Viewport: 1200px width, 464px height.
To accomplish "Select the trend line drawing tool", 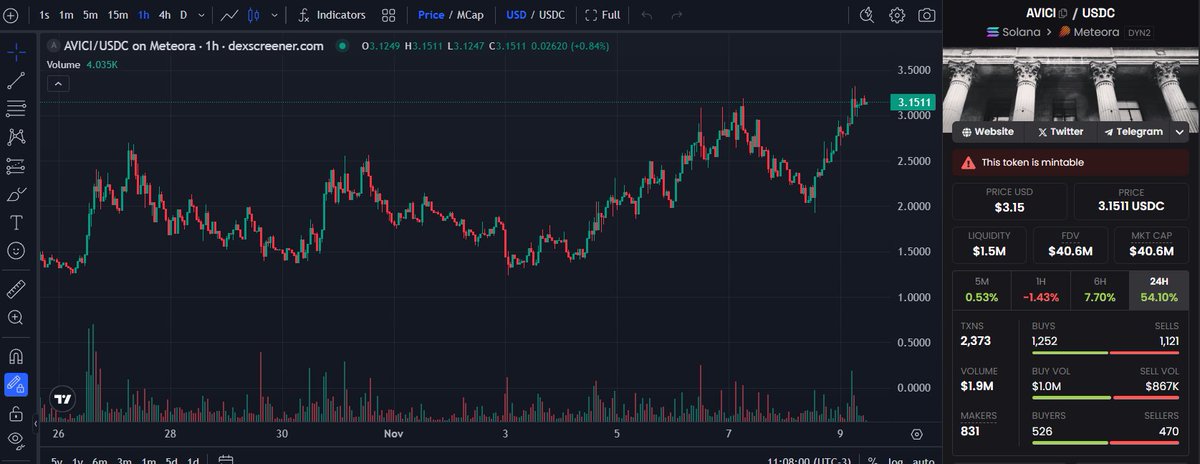I will pos(16,80).
